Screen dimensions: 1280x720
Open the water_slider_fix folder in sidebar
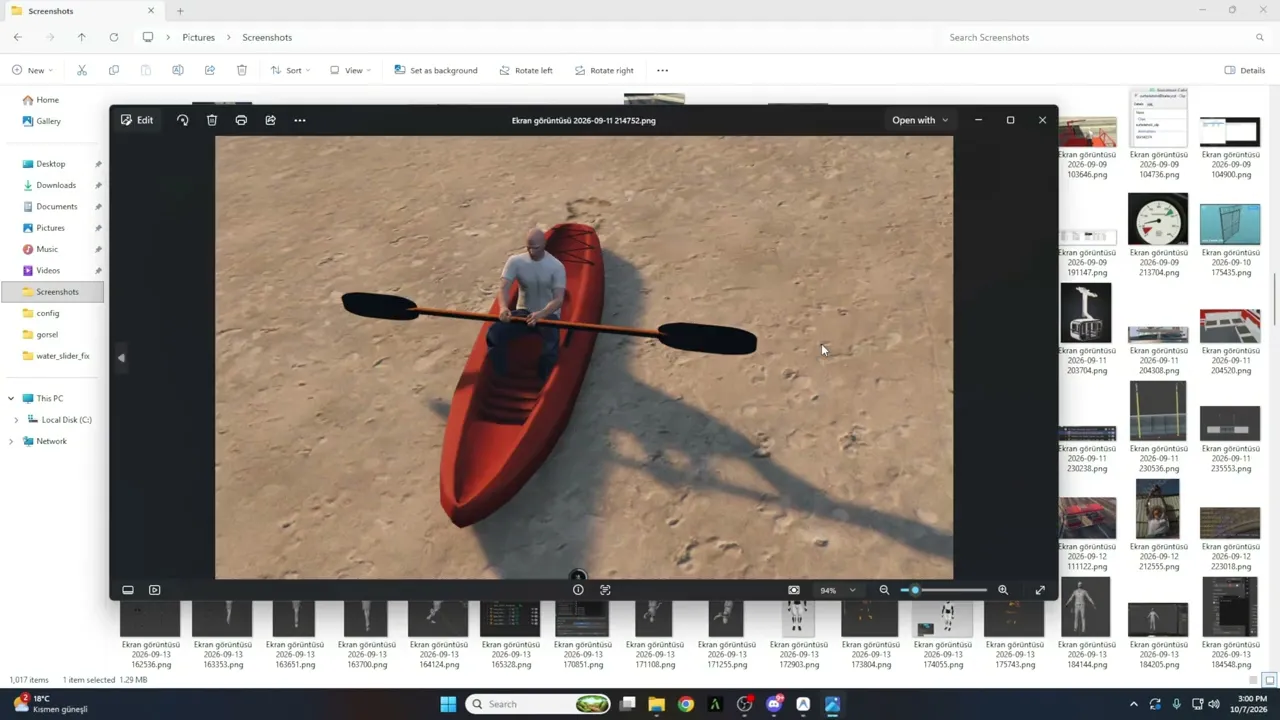(x=63, y=356)
